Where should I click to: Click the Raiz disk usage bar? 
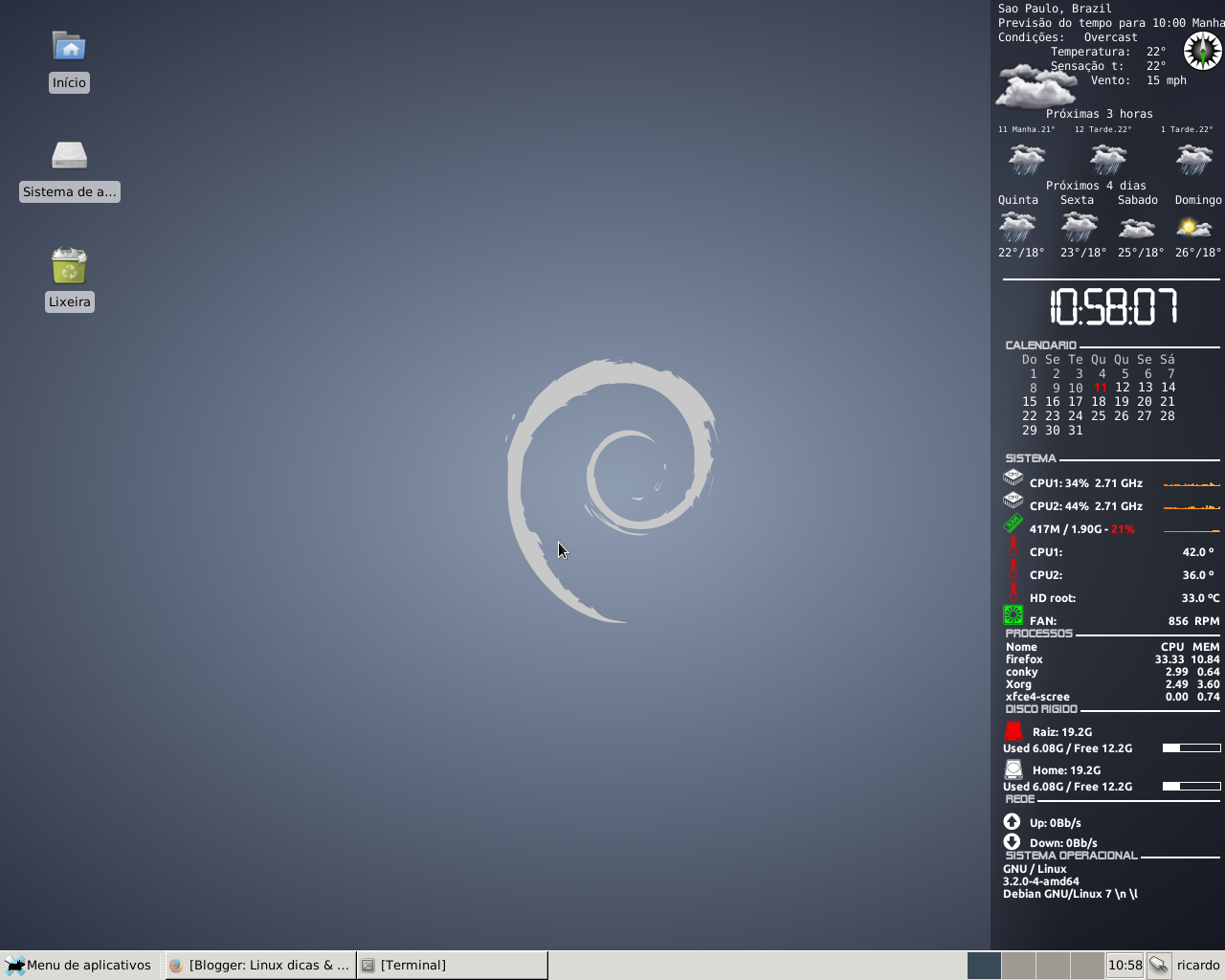tap(1192, 747)
